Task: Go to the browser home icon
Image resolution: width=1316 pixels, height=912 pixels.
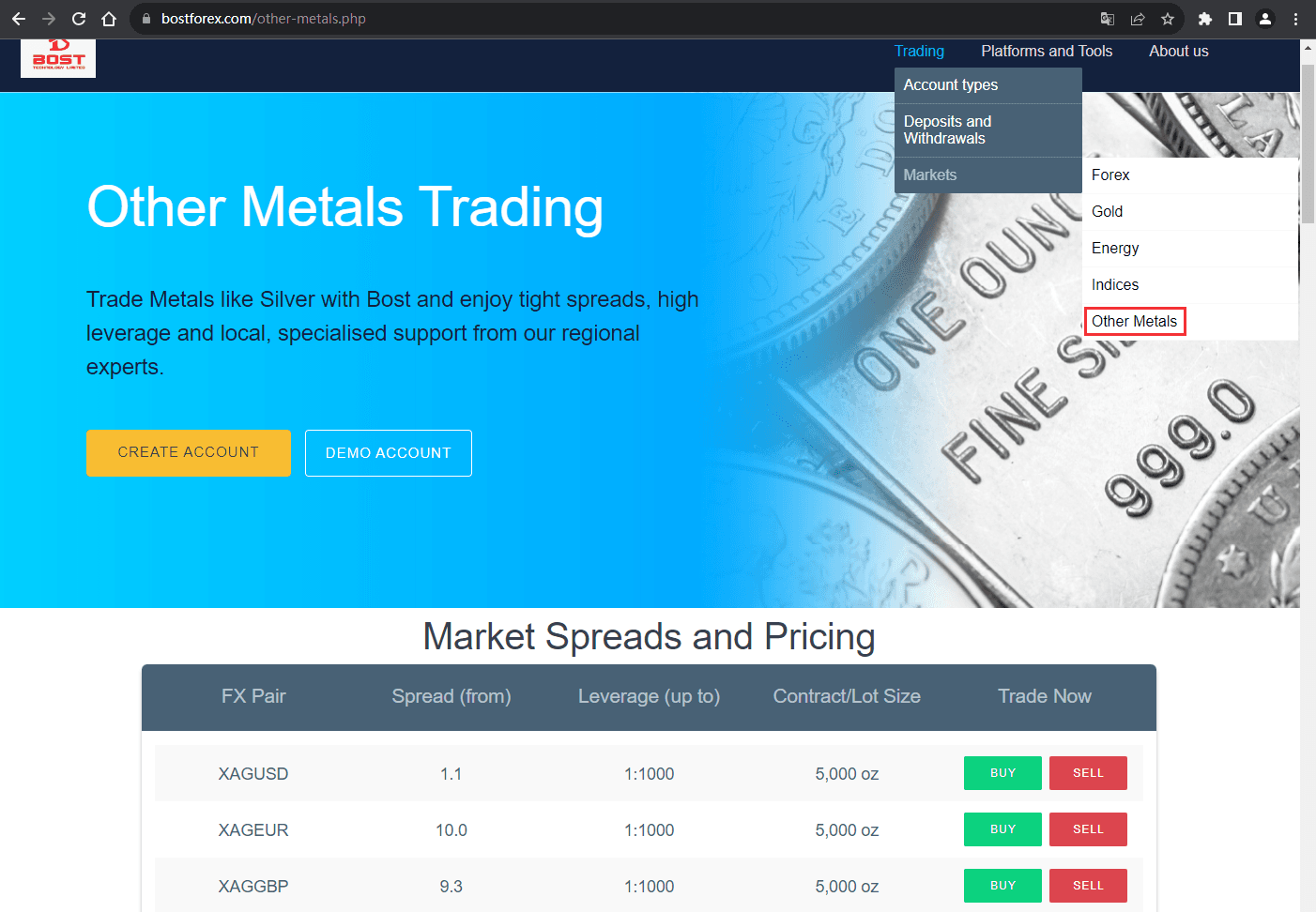Action: [109, 19]
